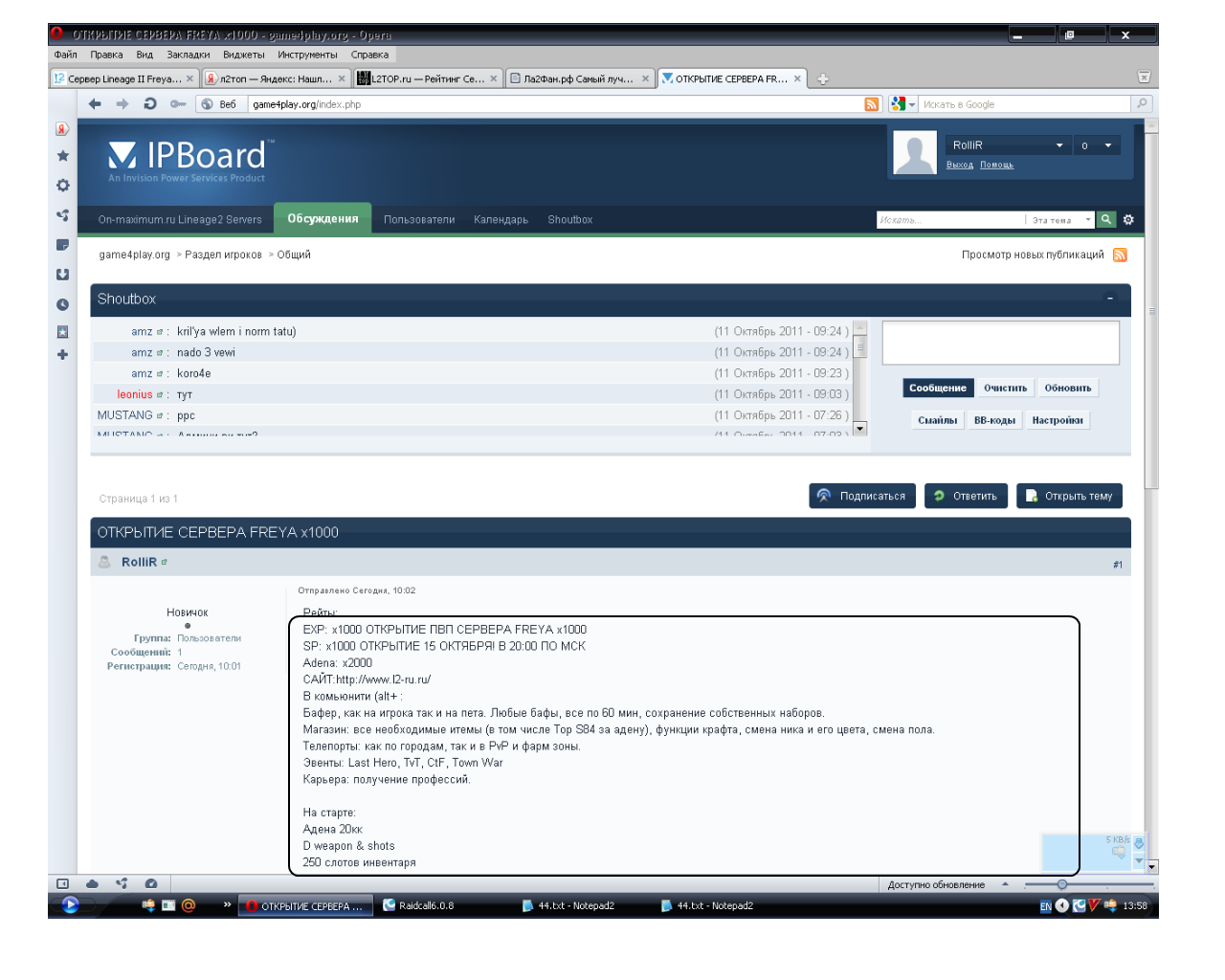Viewport: 1225px width, 980px height.
Task: Click the green forum search button
Action: 1106,220
